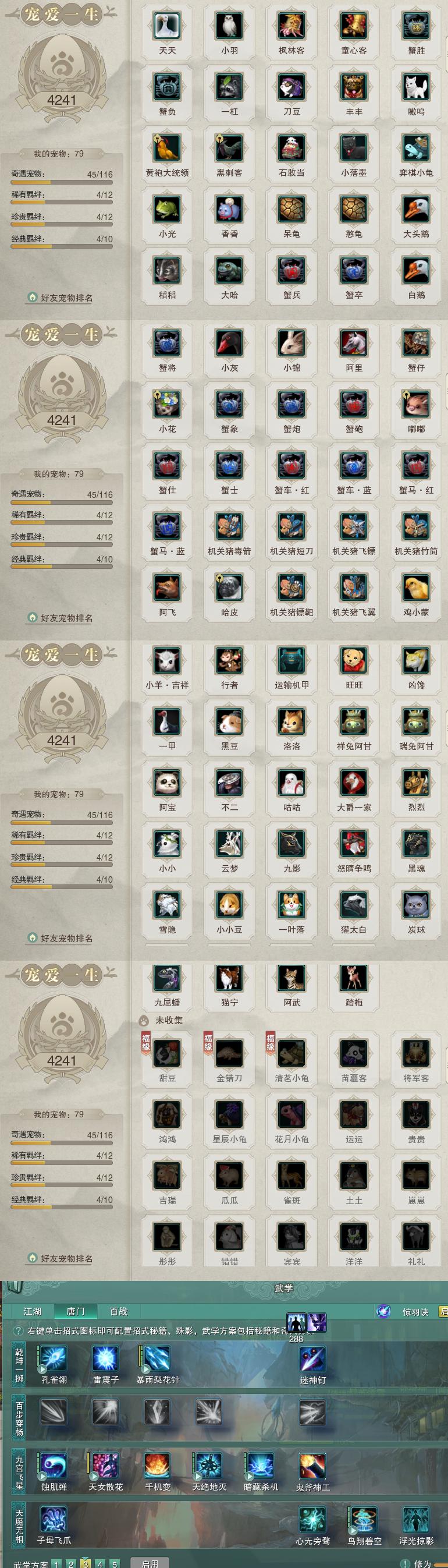Switch to martial scheme number 1
Screen dimensions: 448x1568
56,1563
